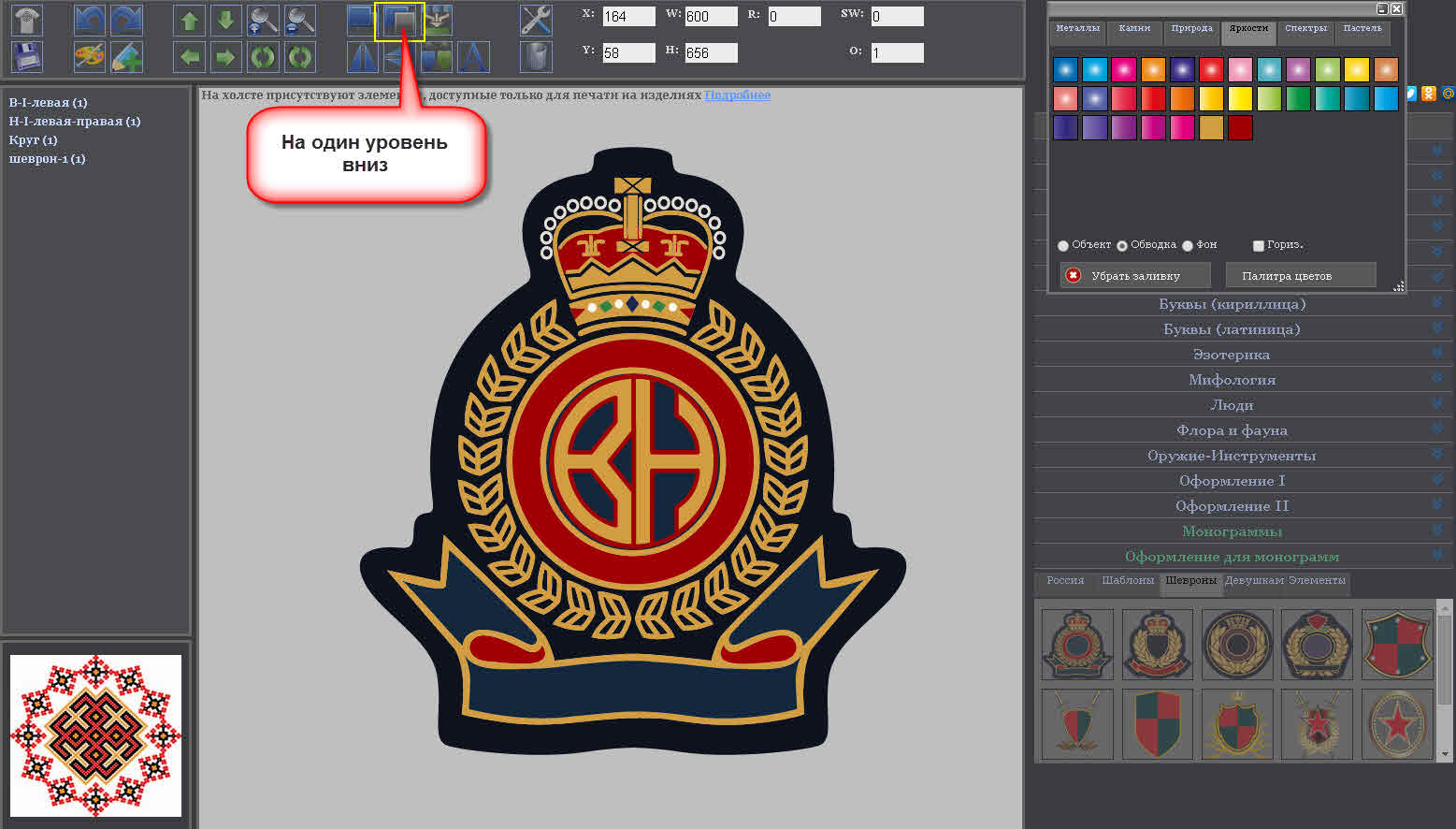Expand the 'Мифология' category
1456x829 pixels.
pos(1232,380)
